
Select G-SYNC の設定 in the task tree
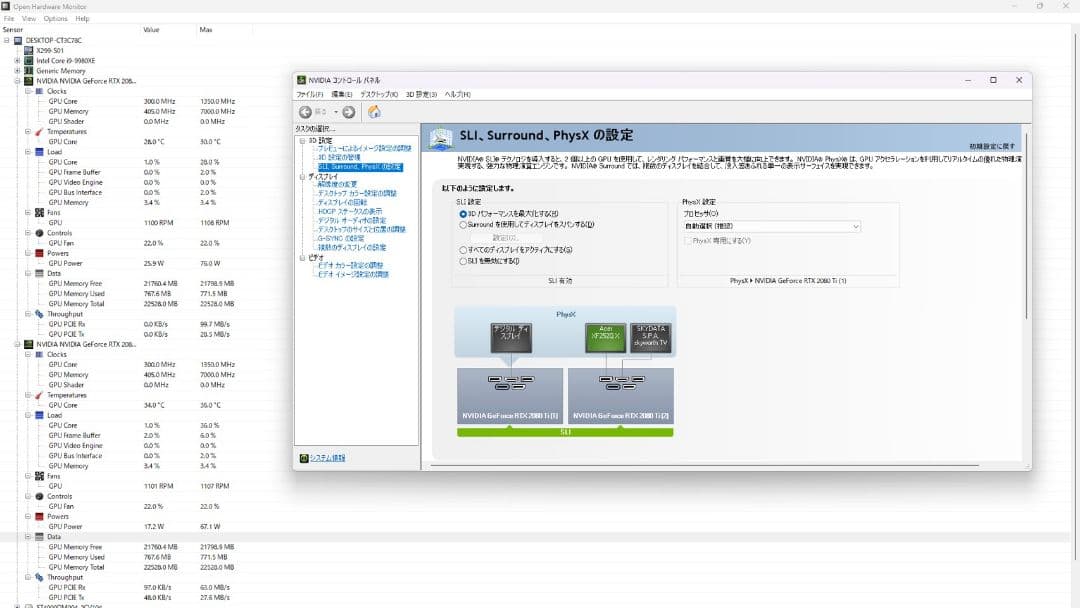pyautogui.click(x=340, y=238)
